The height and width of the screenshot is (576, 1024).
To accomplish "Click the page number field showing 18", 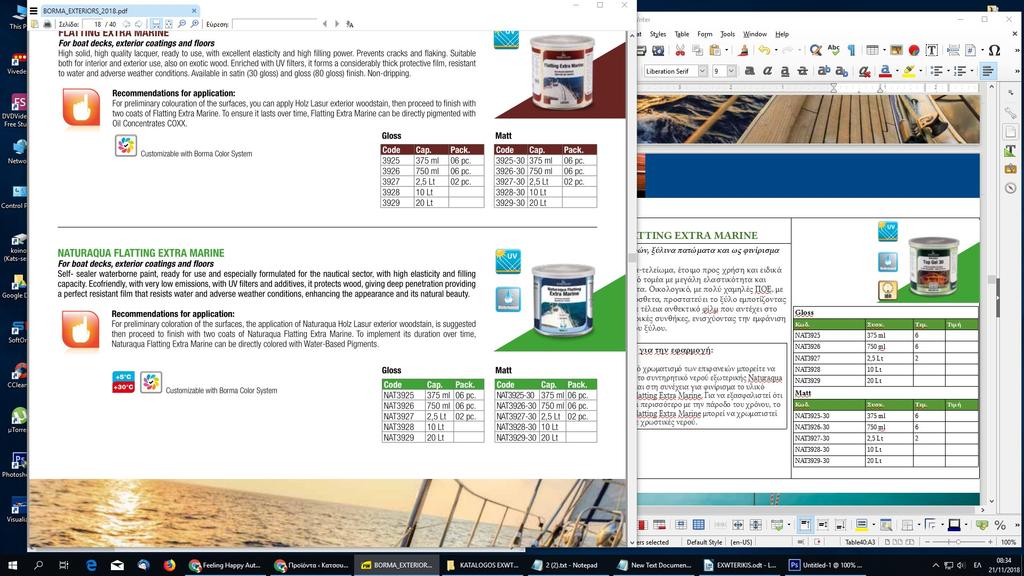I will [92, 24].
